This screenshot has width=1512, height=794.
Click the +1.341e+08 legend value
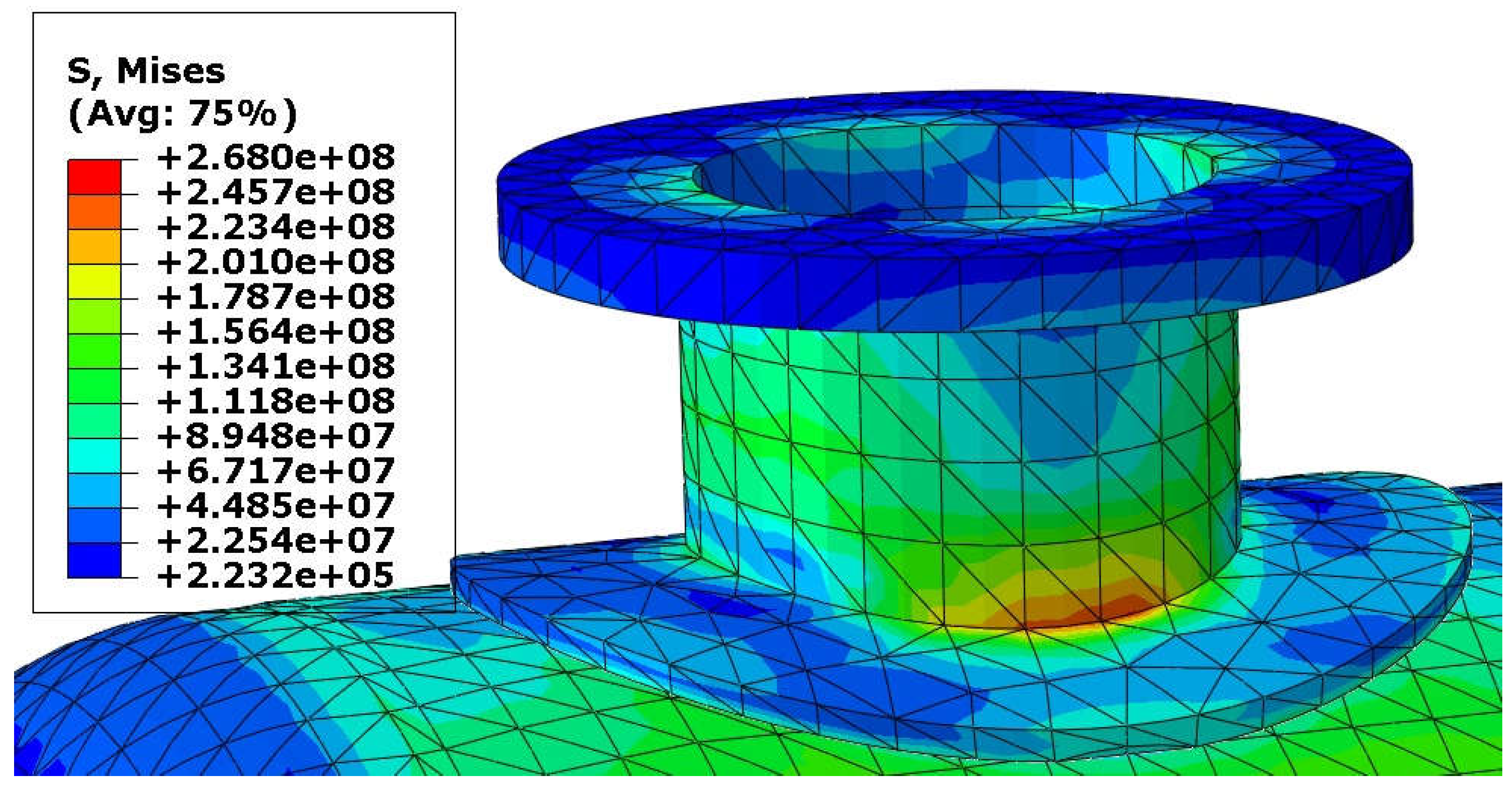pos(276,366)
